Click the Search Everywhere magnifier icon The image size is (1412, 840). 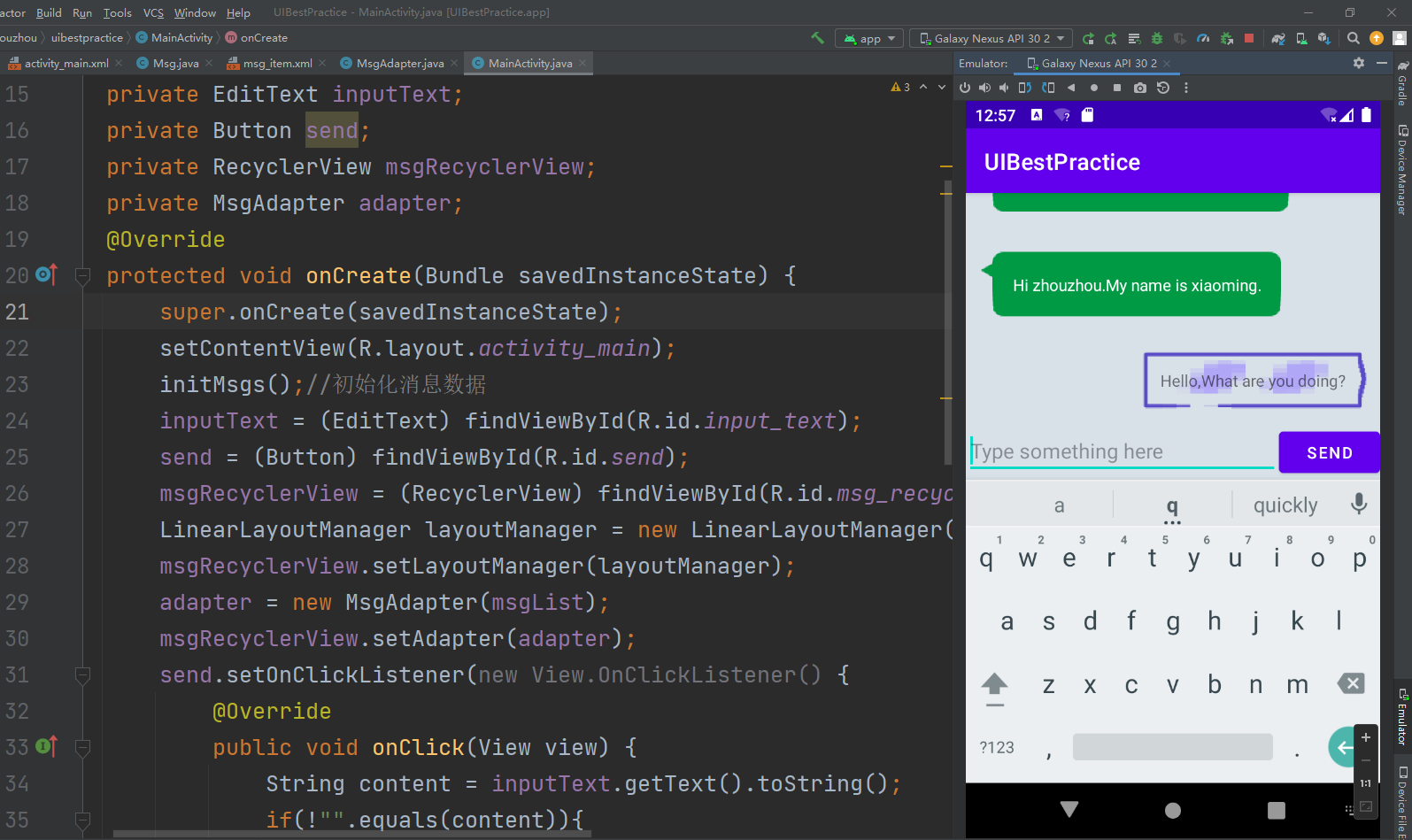coord(1353,38)
